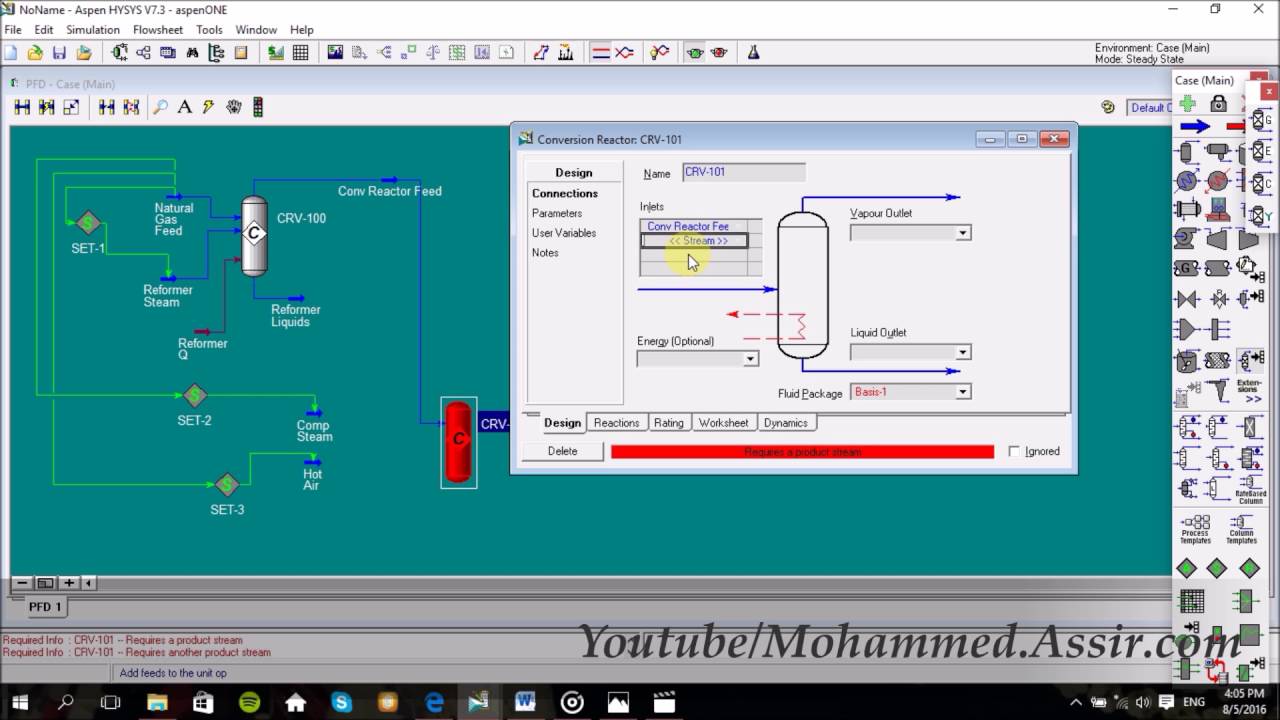Click the PFD lightning bolt quick-route icon
The image size is (1280, 720).
208,107
